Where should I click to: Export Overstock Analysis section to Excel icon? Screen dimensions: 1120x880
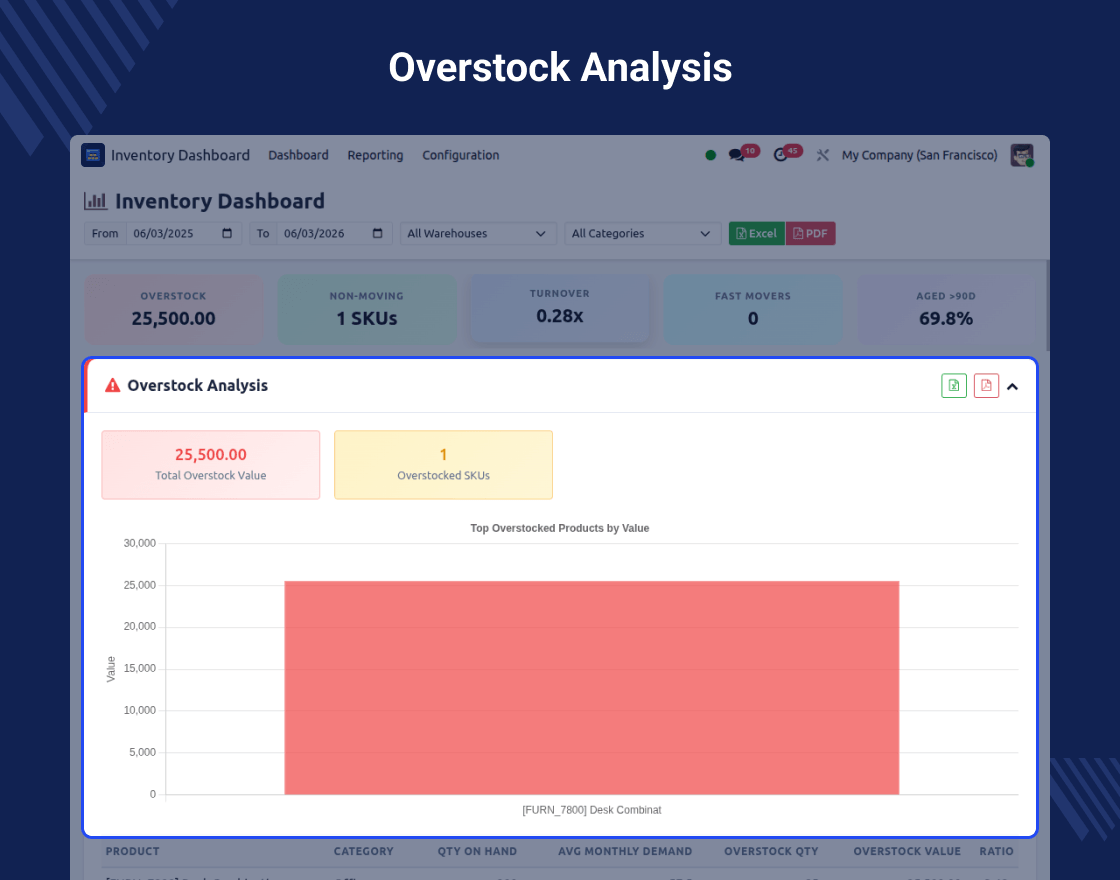coord(954,386)
